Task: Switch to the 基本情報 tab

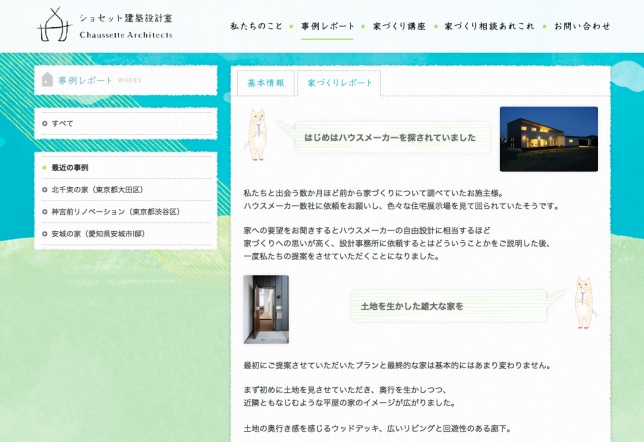Action: coord(266,83)
